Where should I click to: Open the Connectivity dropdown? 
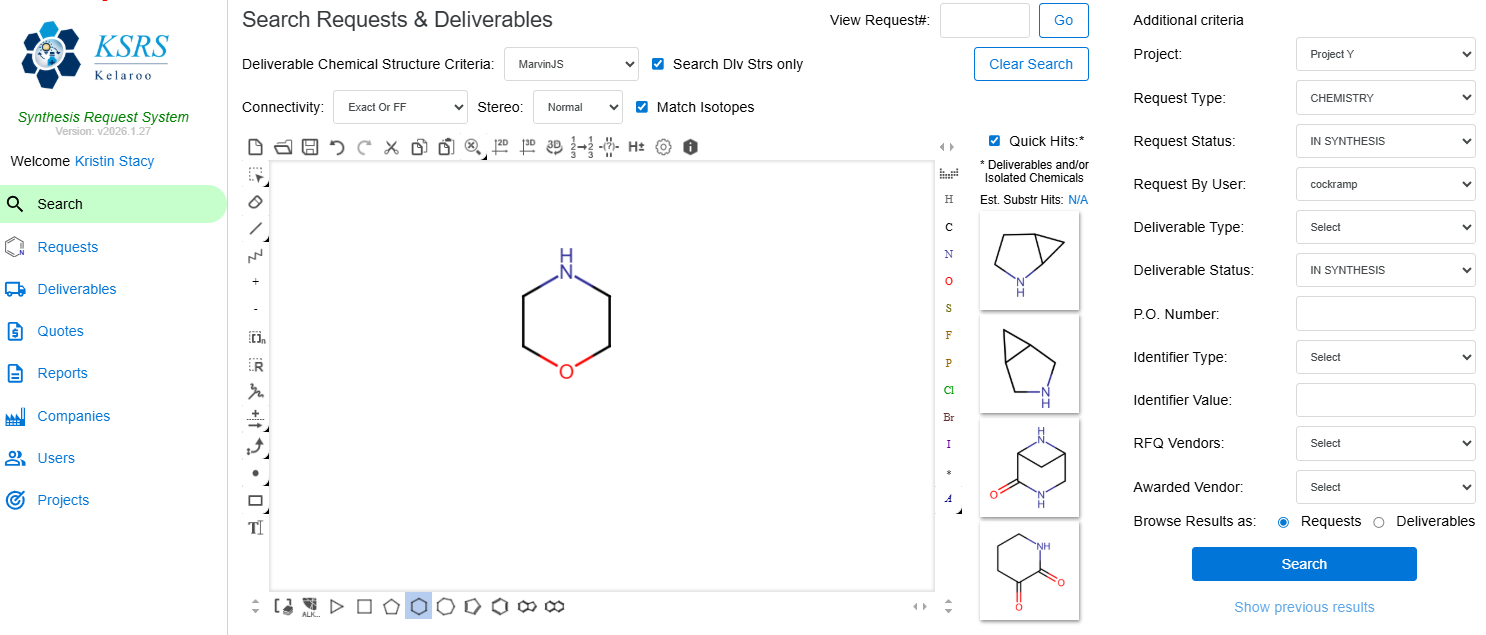pos(400,107)
